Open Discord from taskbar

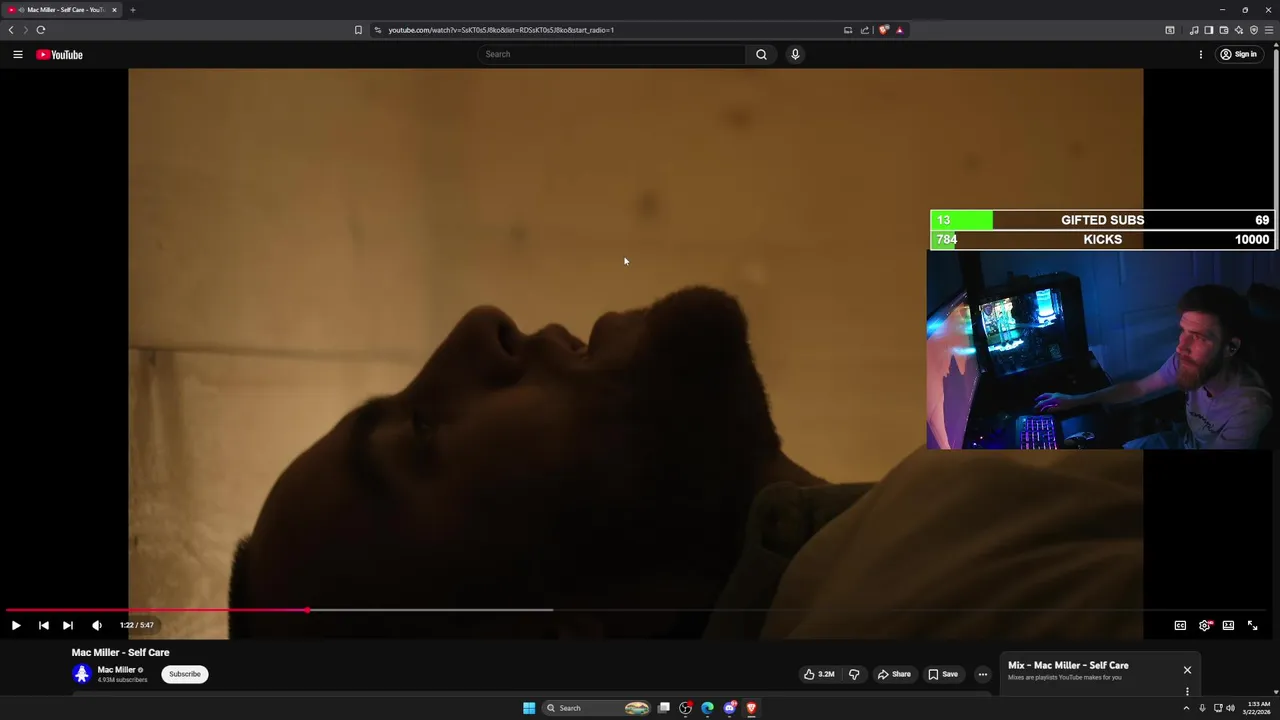[x=730, y=708]
